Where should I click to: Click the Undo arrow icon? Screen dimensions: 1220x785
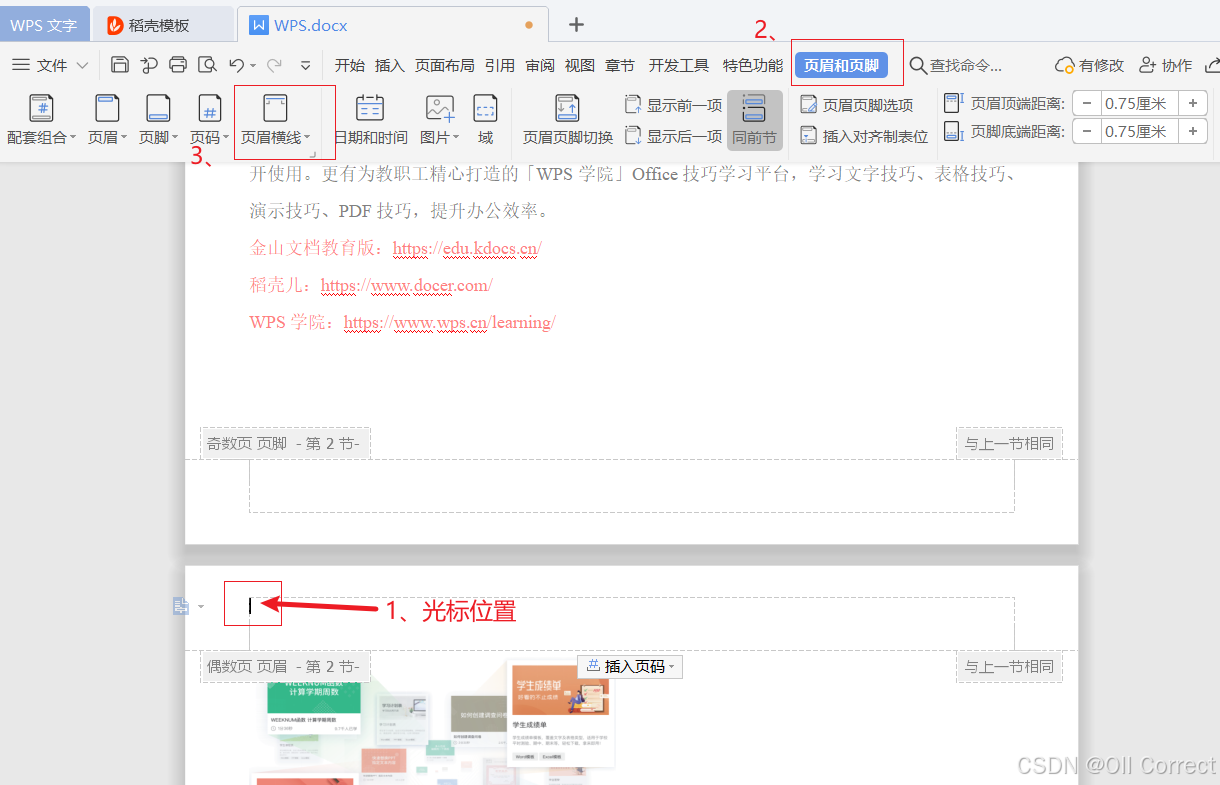pyautogui.click(x=236, y=65)
